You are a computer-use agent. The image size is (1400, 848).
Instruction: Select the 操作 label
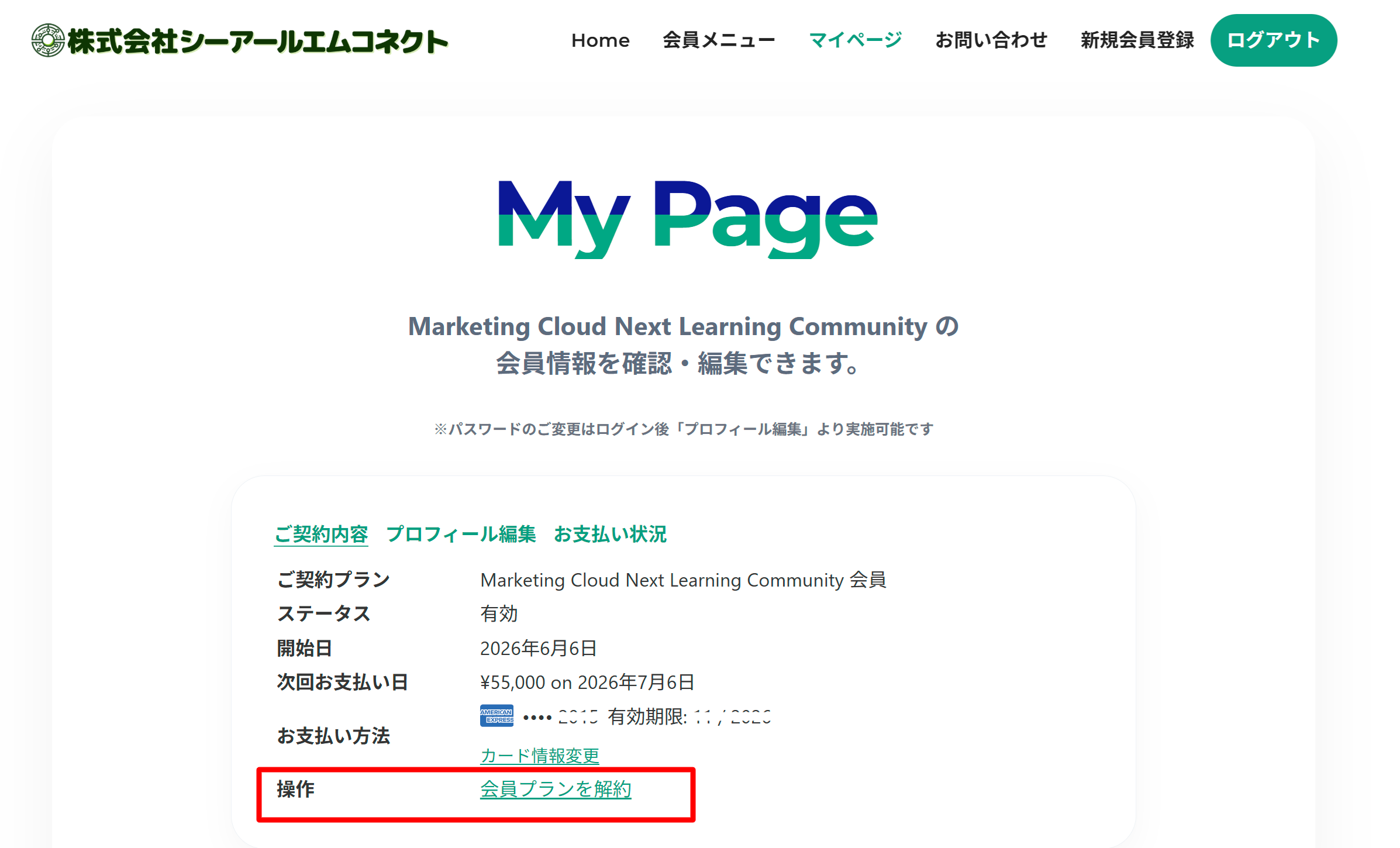pos(295,789)
